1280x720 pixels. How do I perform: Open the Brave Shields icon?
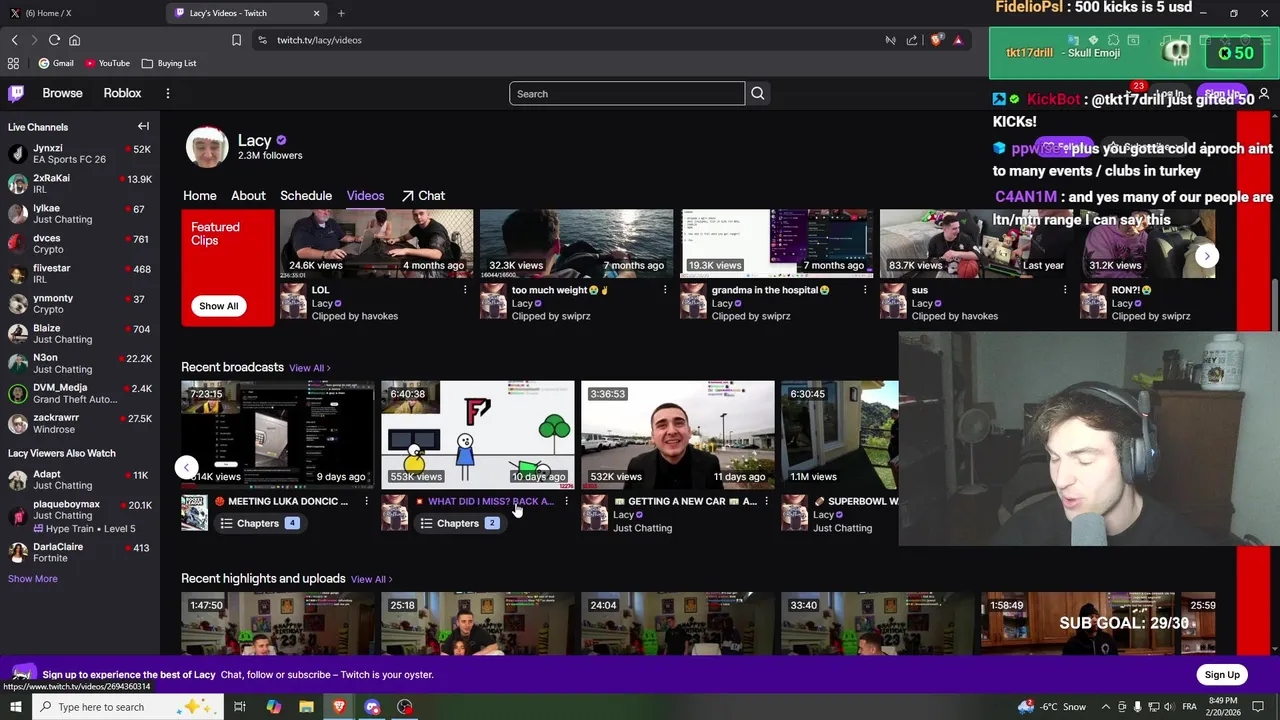[937, 40]
